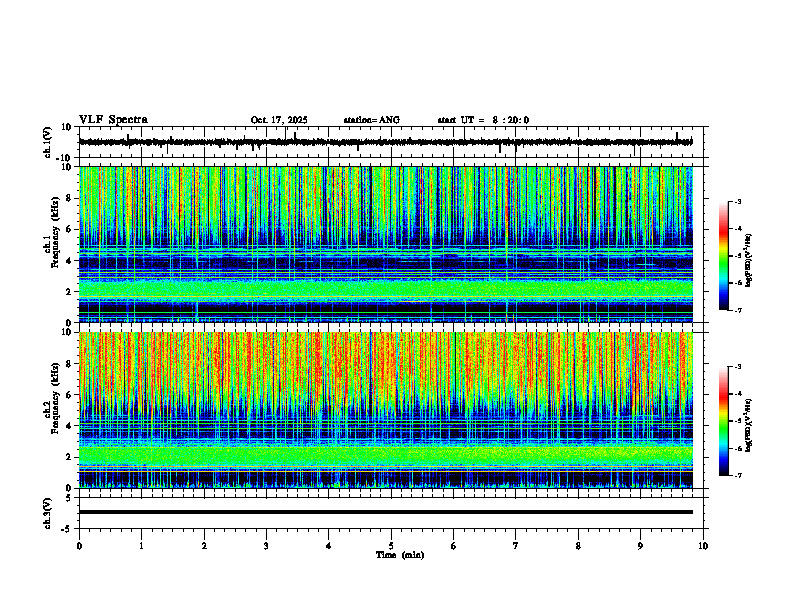Click the 'ch.1(V)' waveform axis label
Viewport: 792px width, 612px height.
pyautogui.click(x=47, y=142)
